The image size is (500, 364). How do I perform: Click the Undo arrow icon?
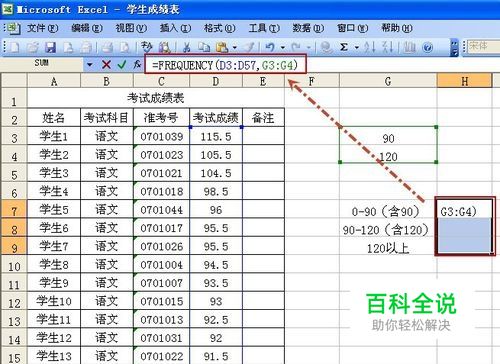[270, 47]
